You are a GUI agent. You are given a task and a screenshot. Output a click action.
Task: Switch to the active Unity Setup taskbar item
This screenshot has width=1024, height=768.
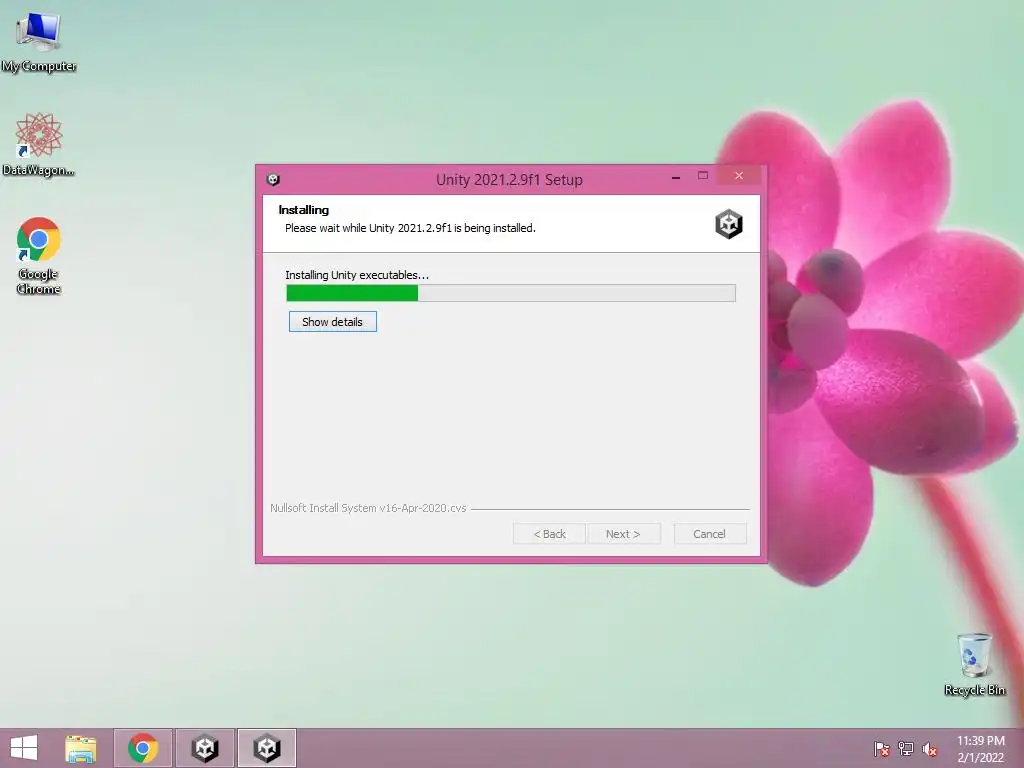(267, 748)
